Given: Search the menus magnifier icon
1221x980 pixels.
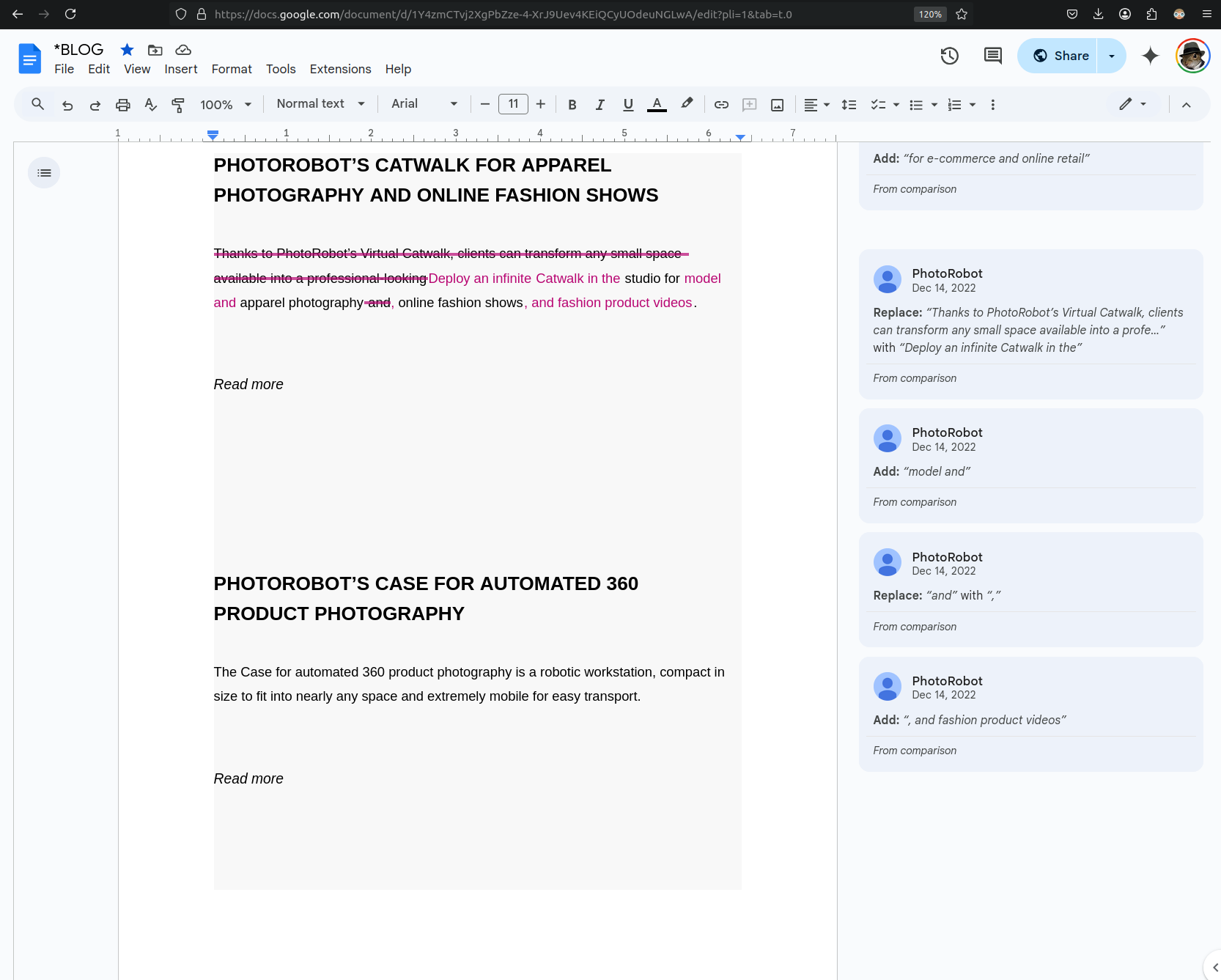Looking at the screenshot, I should (x=38, y=104).
